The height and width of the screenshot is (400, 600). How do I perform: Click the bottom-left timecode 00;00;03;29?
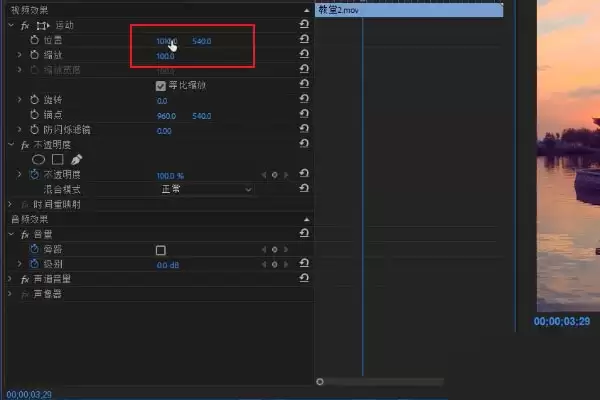pos(29,395)
